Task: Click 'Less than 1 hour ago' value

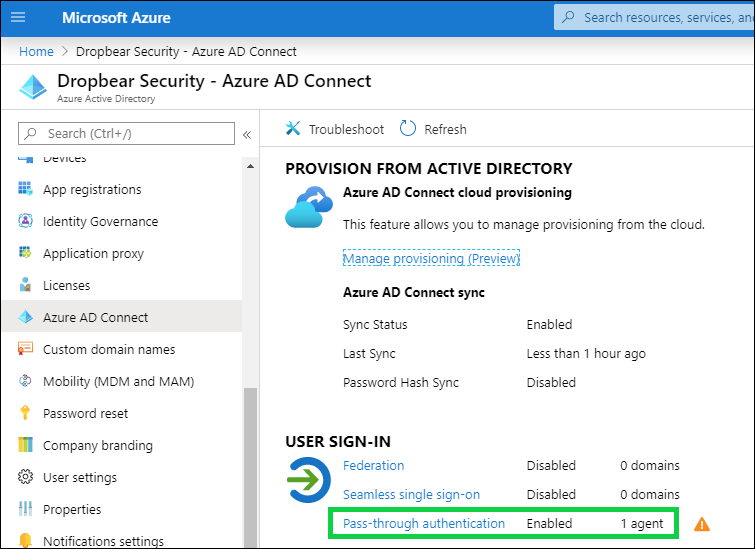Action: click(586, 353)
